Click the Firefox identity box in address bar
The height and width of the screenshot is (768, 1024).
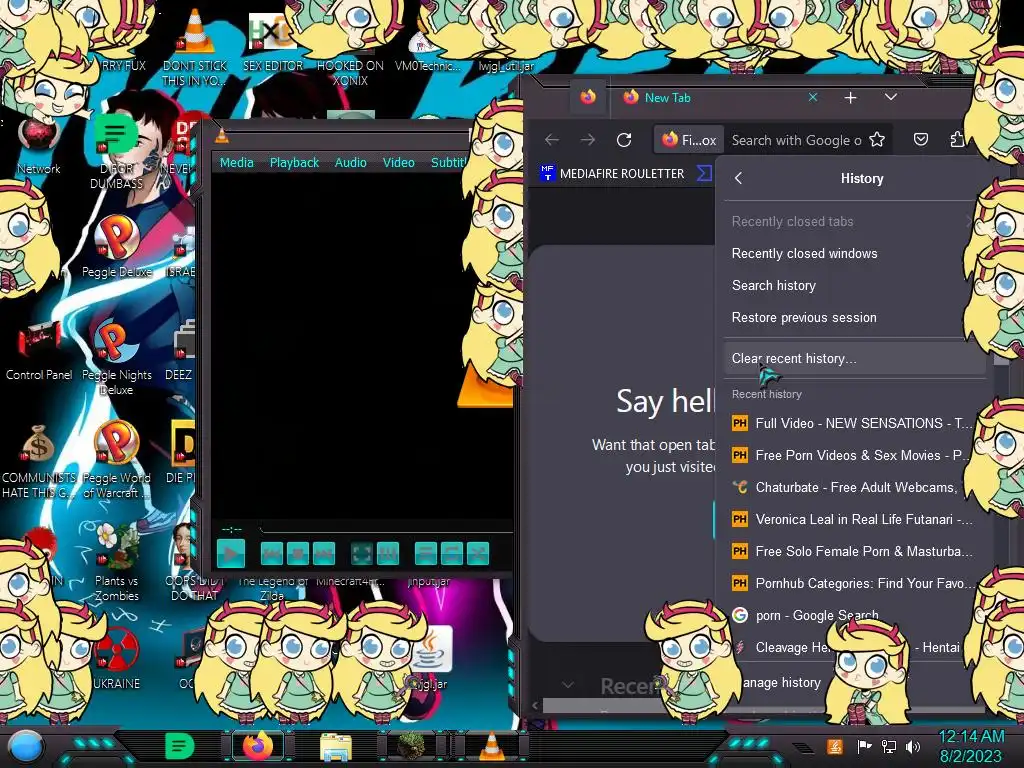(688, 140)
